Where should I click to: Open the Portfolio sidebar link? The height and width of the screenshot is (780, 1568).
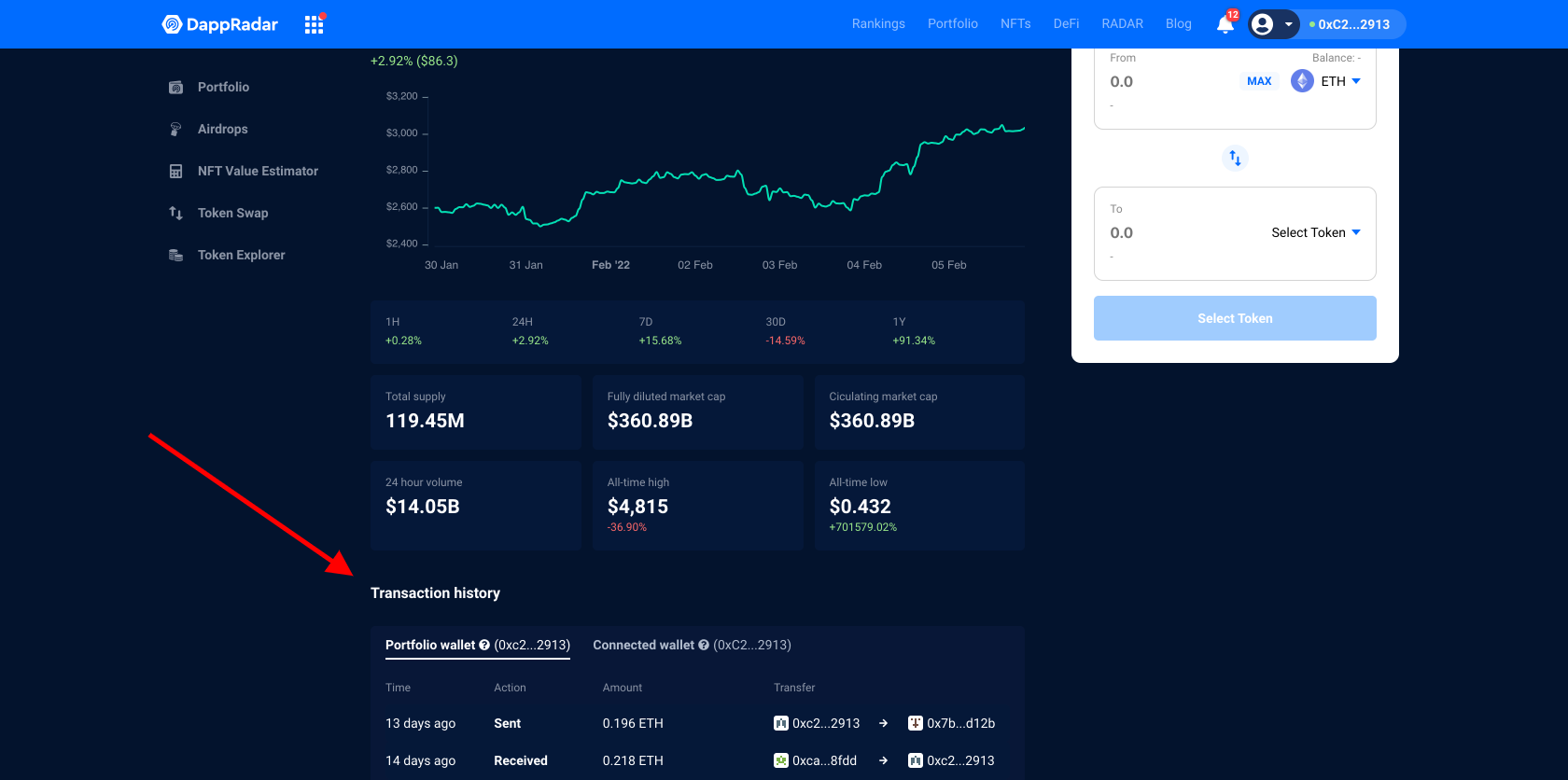point(223,87)
